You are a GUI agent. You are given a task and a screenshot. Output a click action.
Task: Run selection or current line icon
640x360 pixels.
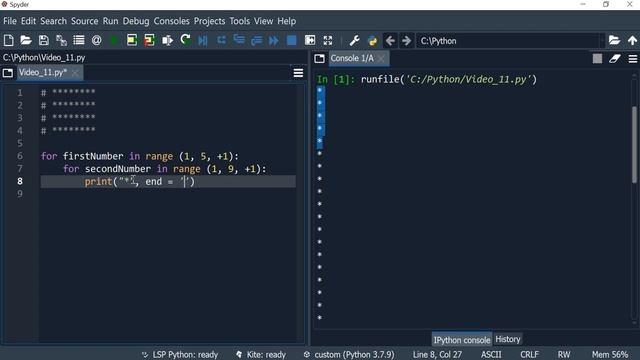pos(167,40)
